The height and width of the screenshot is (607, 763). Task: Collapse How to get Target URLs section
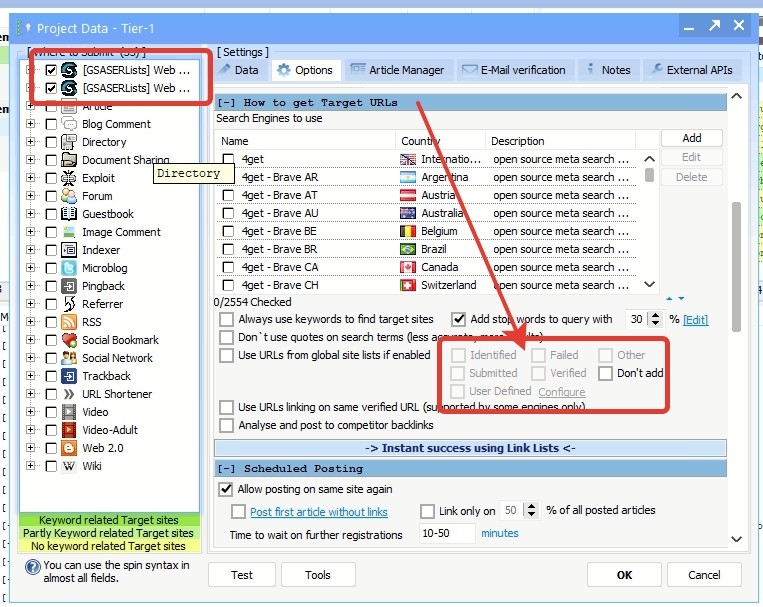point(226,103)
